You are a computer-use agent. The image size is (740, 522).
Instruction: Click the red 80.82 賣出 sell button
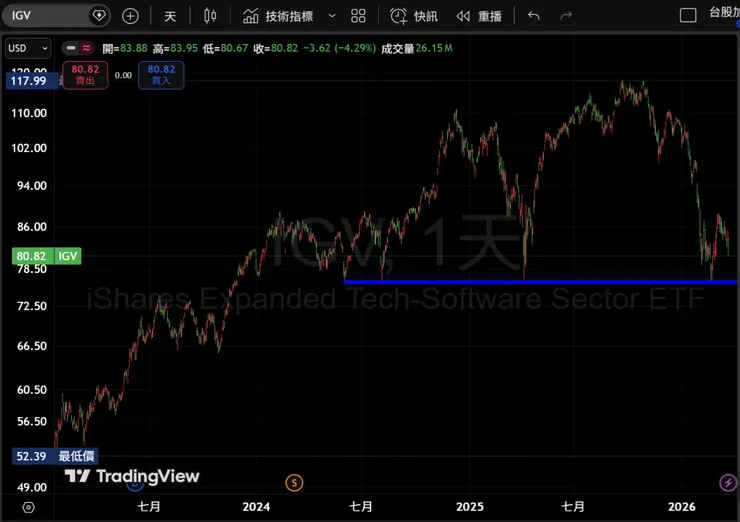(x=85, y=75)
